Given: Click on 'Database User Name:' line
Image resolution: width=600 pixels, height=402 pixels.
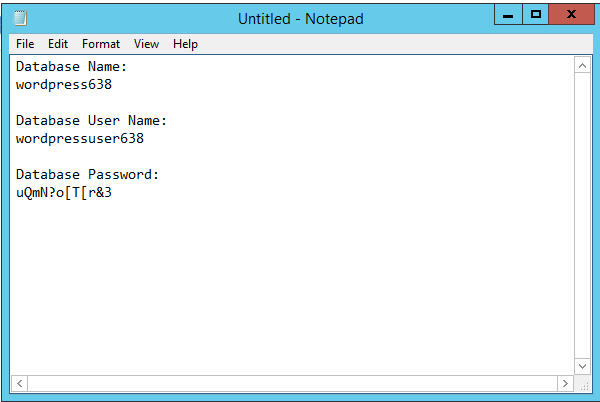Looking at the screenshot, I should tap(91, 120).
